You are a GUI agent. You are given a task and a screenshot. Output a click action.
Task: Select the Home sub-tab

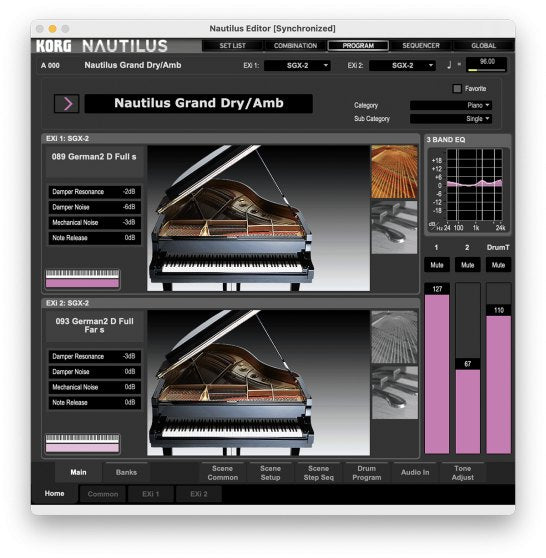pyautogui.click(x=54, y=494)
